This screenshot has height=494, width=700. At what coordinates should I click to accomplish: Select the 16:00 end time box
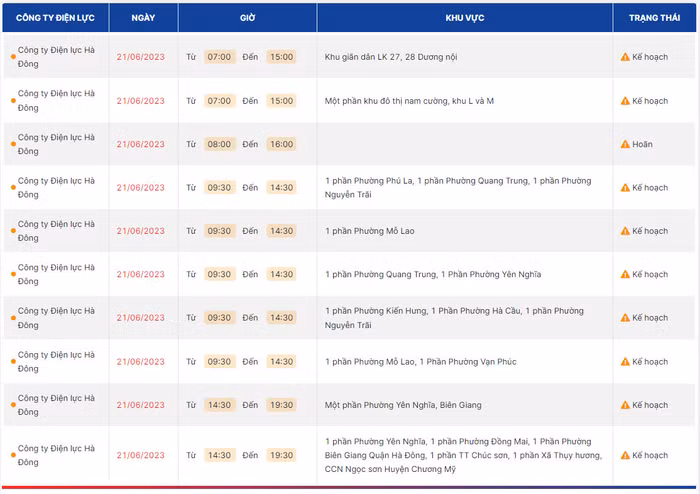click(282, 144)
